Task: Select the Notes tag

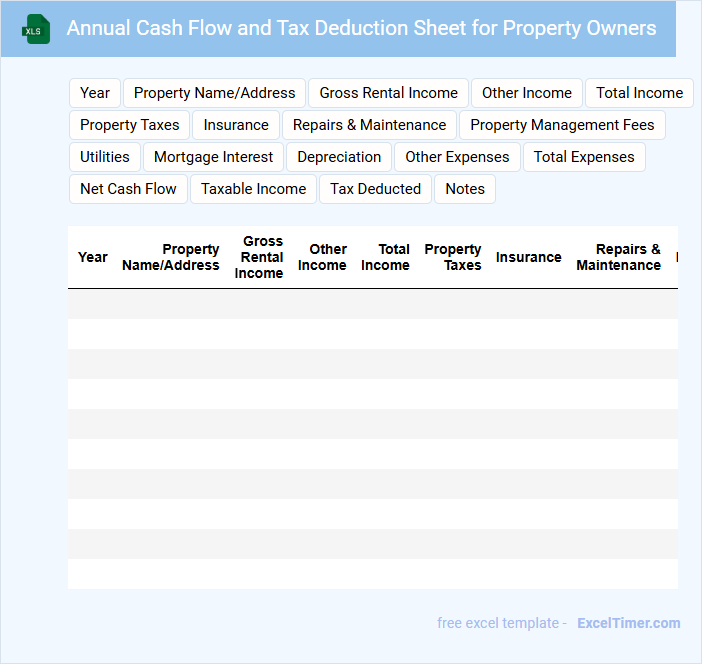Action: pyautogui.click(x=465, y=189)
